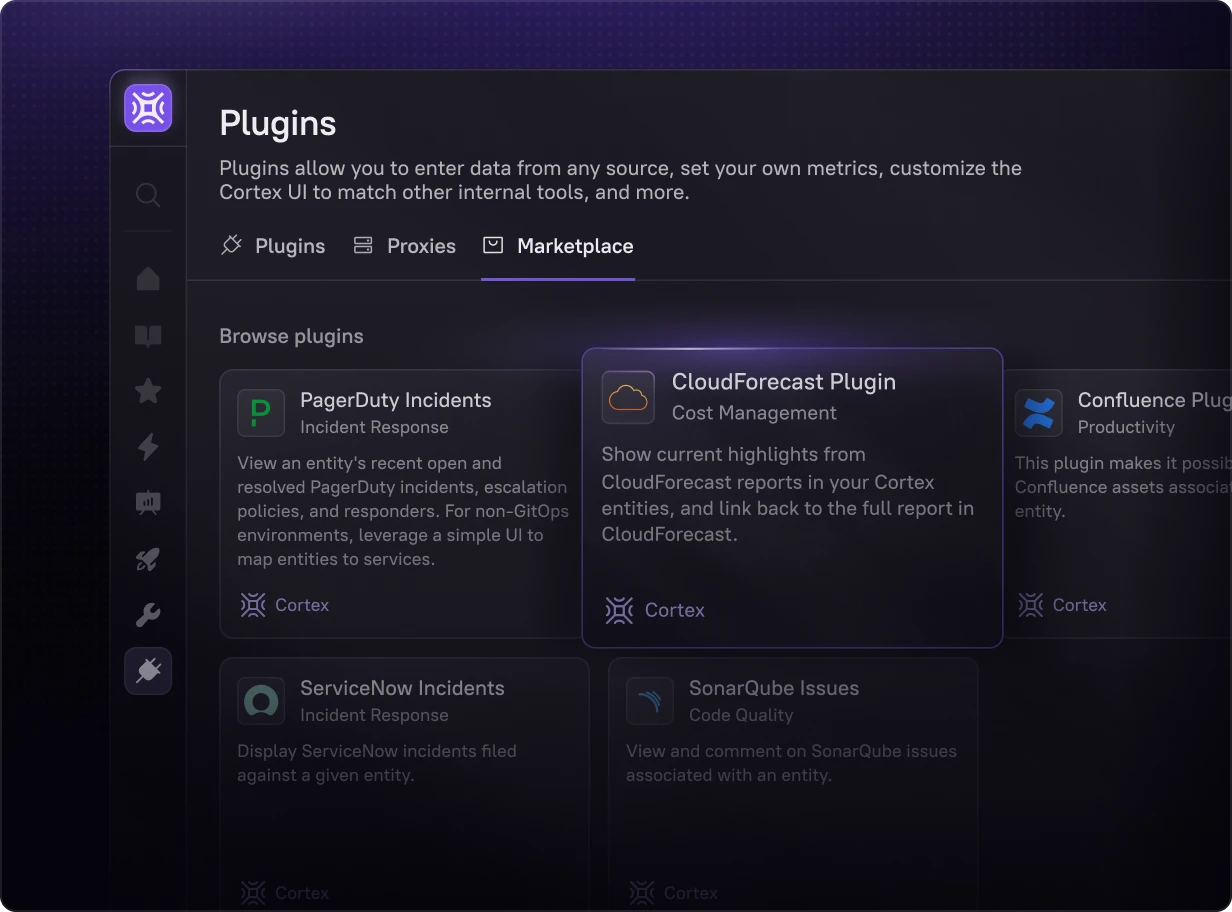Click the CloudForecast orange cloud icon

coord(628,397)
